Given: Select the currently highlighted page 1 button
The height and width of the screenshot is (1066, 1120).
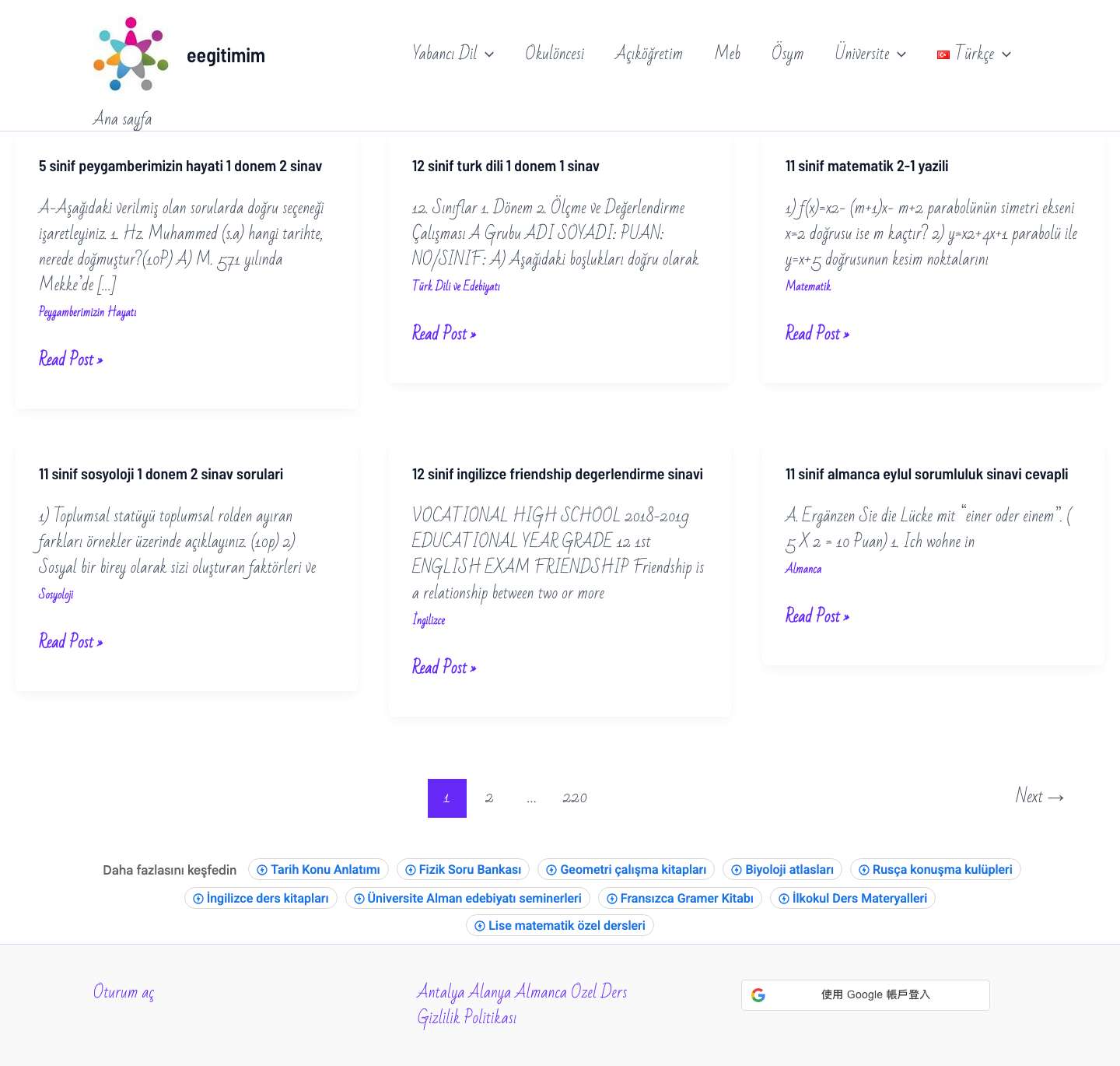Looking at the screenshot, I should point(446,798).
